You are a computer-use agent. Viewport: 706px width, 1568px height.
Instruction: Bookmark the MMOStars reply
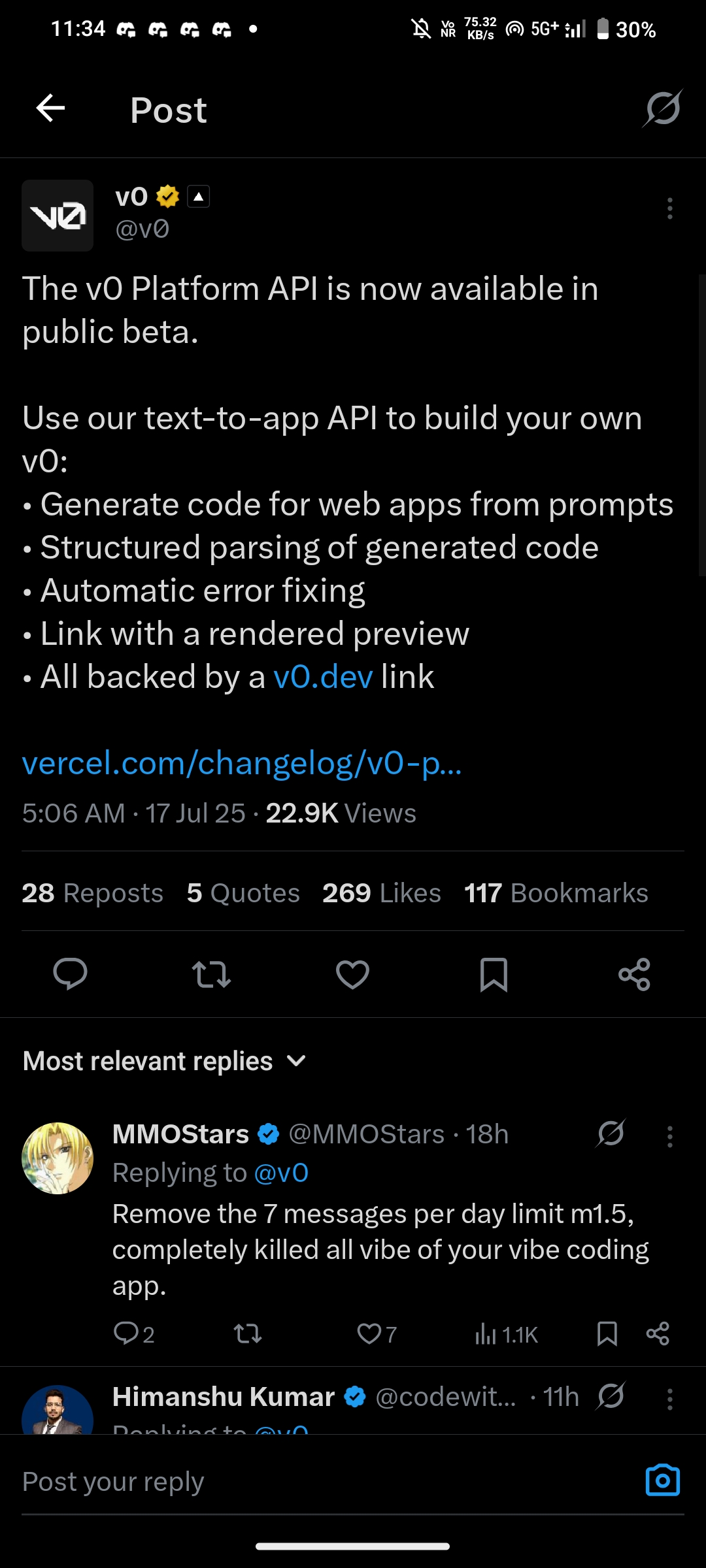pos(607,1333)
